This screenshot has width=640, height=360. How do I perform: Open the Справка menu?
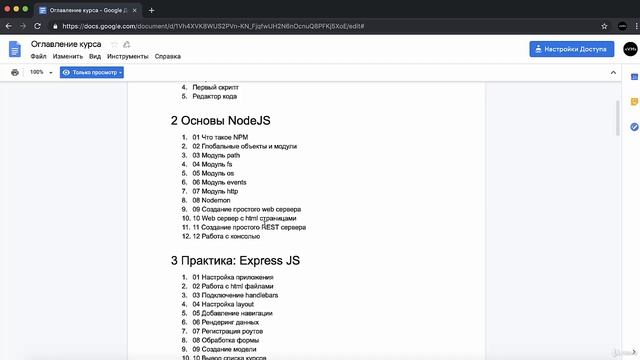pyautogui.click(x=168, y=56)
